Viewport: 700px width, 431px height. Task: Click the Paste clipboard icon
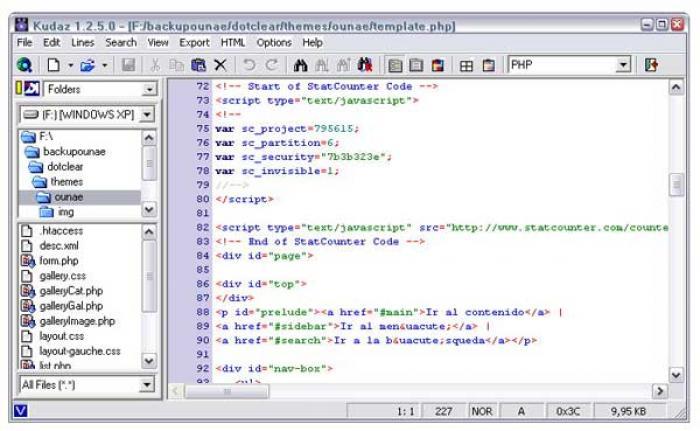coord(198,65)
